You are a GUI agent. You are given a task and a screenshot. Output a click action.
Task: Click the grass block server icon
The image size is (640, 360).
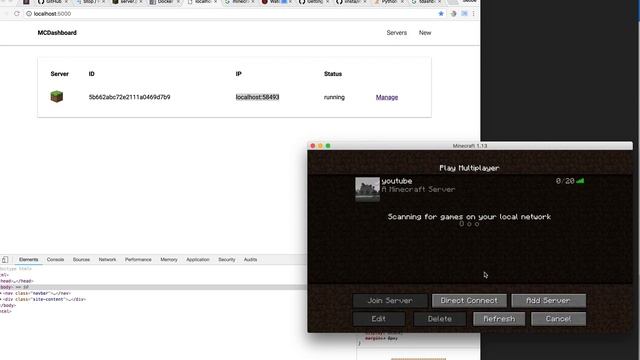click(x=56, y=97)
